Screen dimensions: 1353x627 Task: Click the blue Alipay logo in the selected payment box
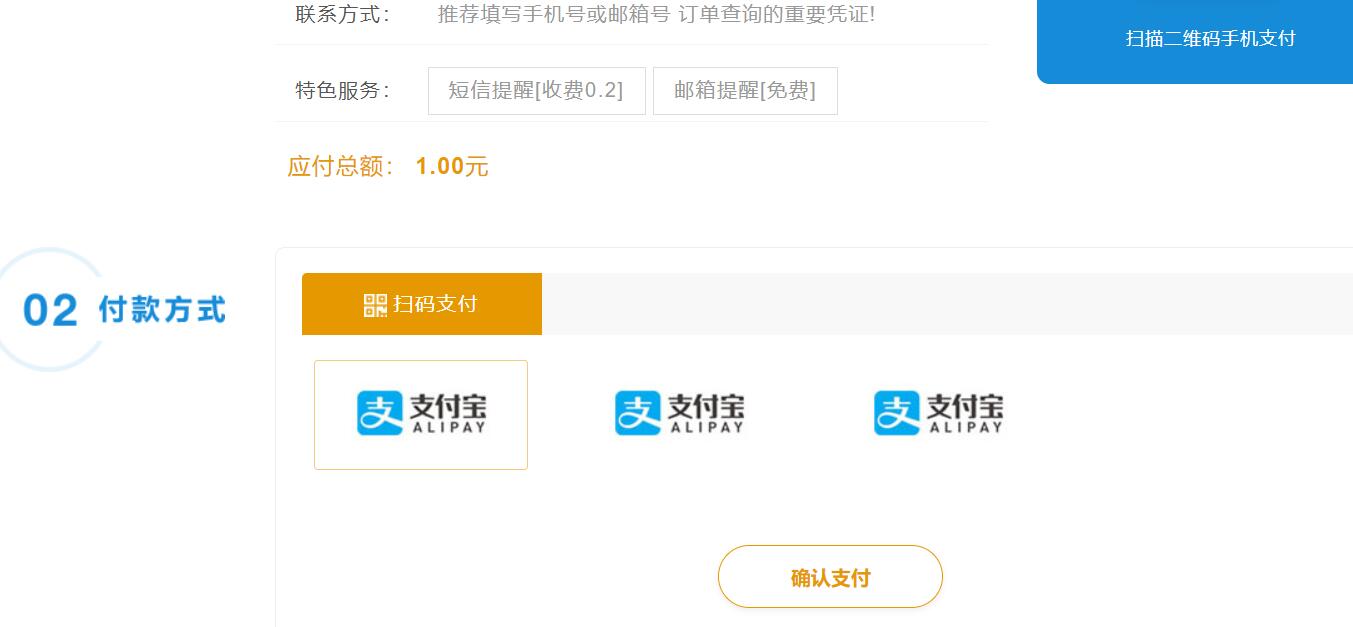tap(380, 414)
